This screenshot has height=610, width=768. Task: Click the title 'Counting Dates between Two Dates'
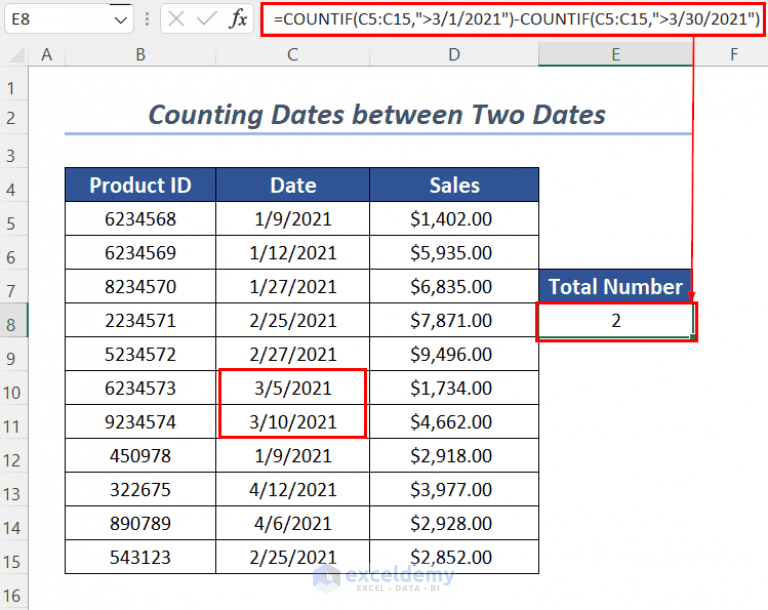click(377, 115)
